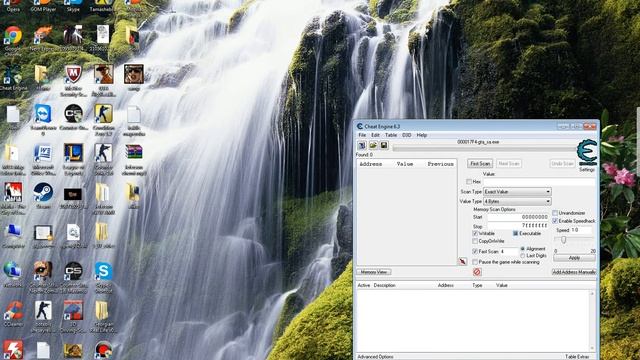Click Advanced Options in status bar

(375, 357)
